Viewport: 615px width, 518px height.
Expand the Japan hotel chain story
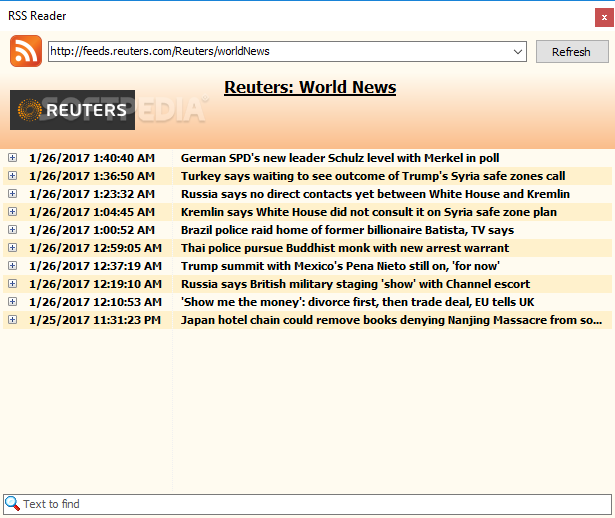(13, 320)
